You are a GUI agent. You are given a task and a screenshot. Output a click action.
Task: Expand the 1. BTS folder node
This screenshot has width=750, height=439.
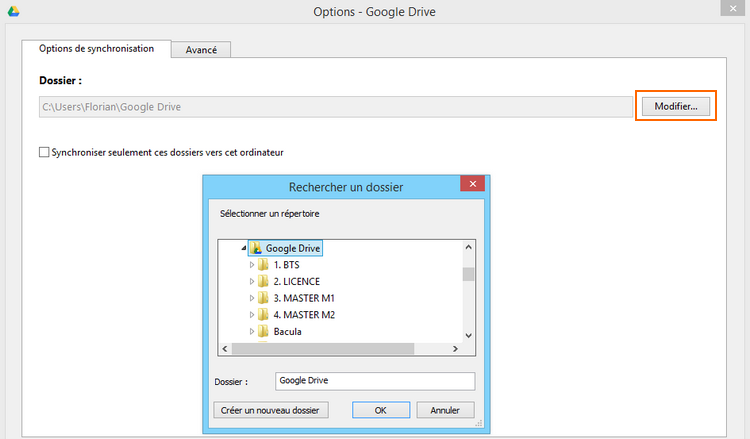click(x=252, y=265)
